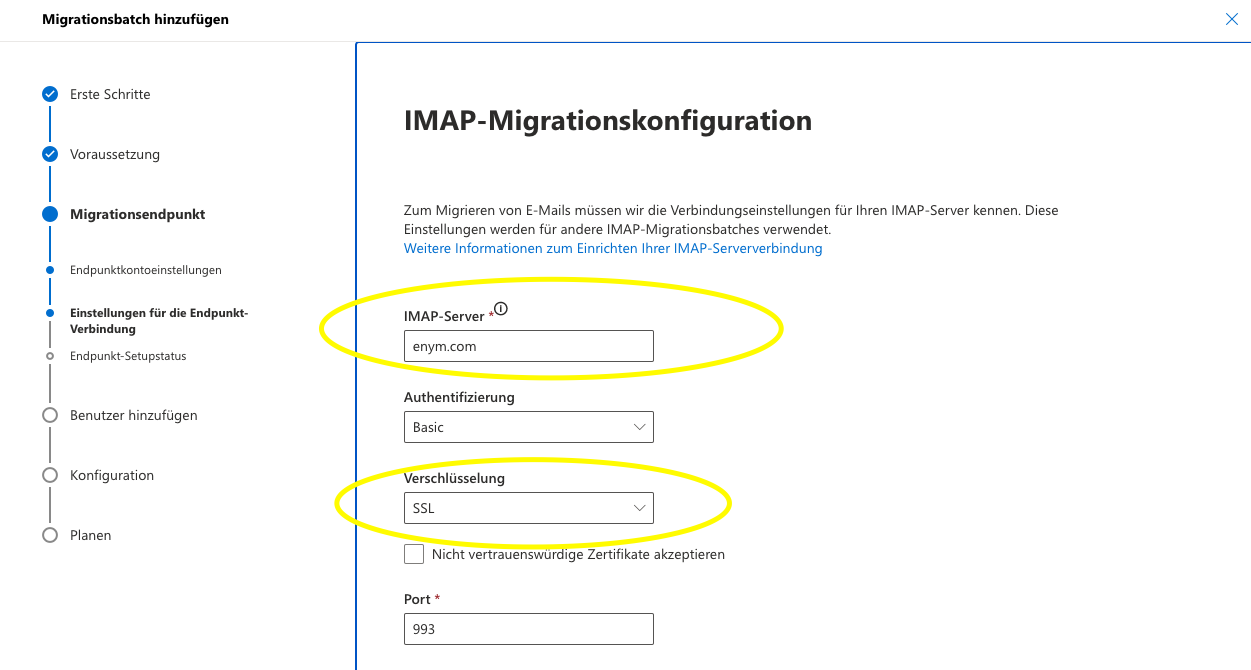This screenshot has height=670, width=1251.
Task: Select Einstellungen für die Endpunkt-Verbindung sub-step
Action: point(158,320)
